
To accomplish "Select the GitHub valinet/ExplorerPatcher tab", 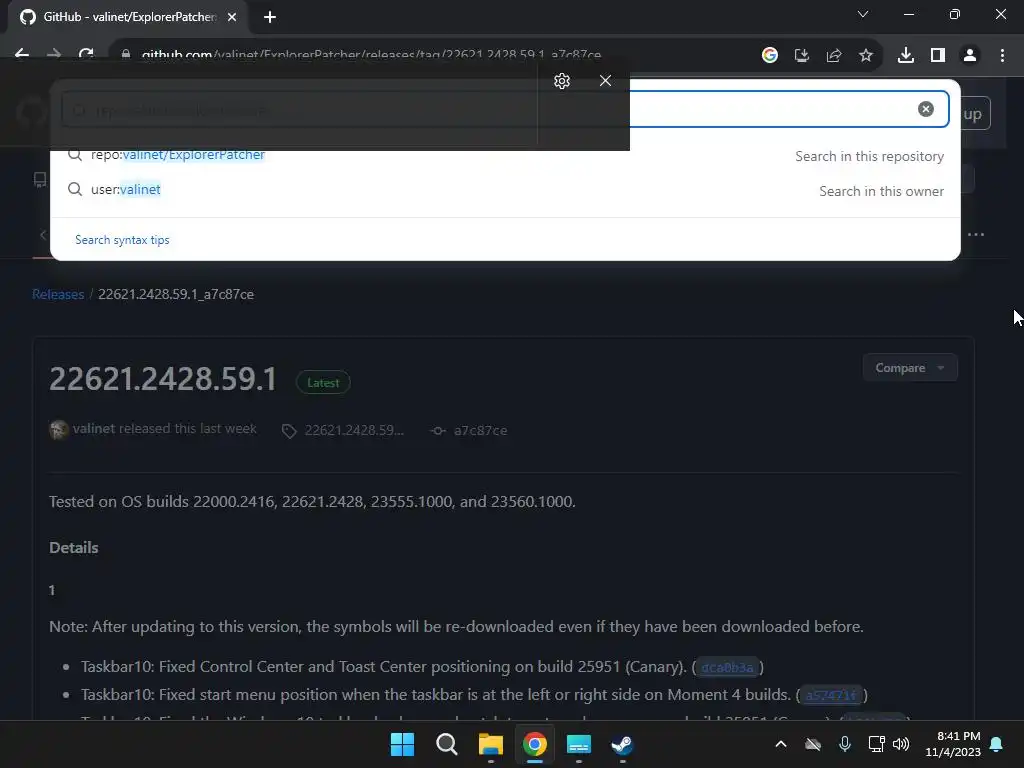I will (x=128, y=17).
